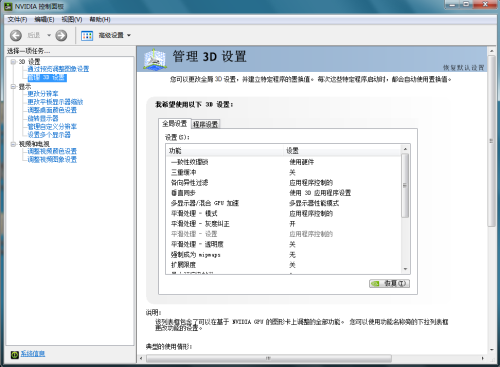This screenshot has height=367, width=500.
Task: Click the main pane scrollbar down arrow
Action: pyautogui.click(x=492, y=350)
